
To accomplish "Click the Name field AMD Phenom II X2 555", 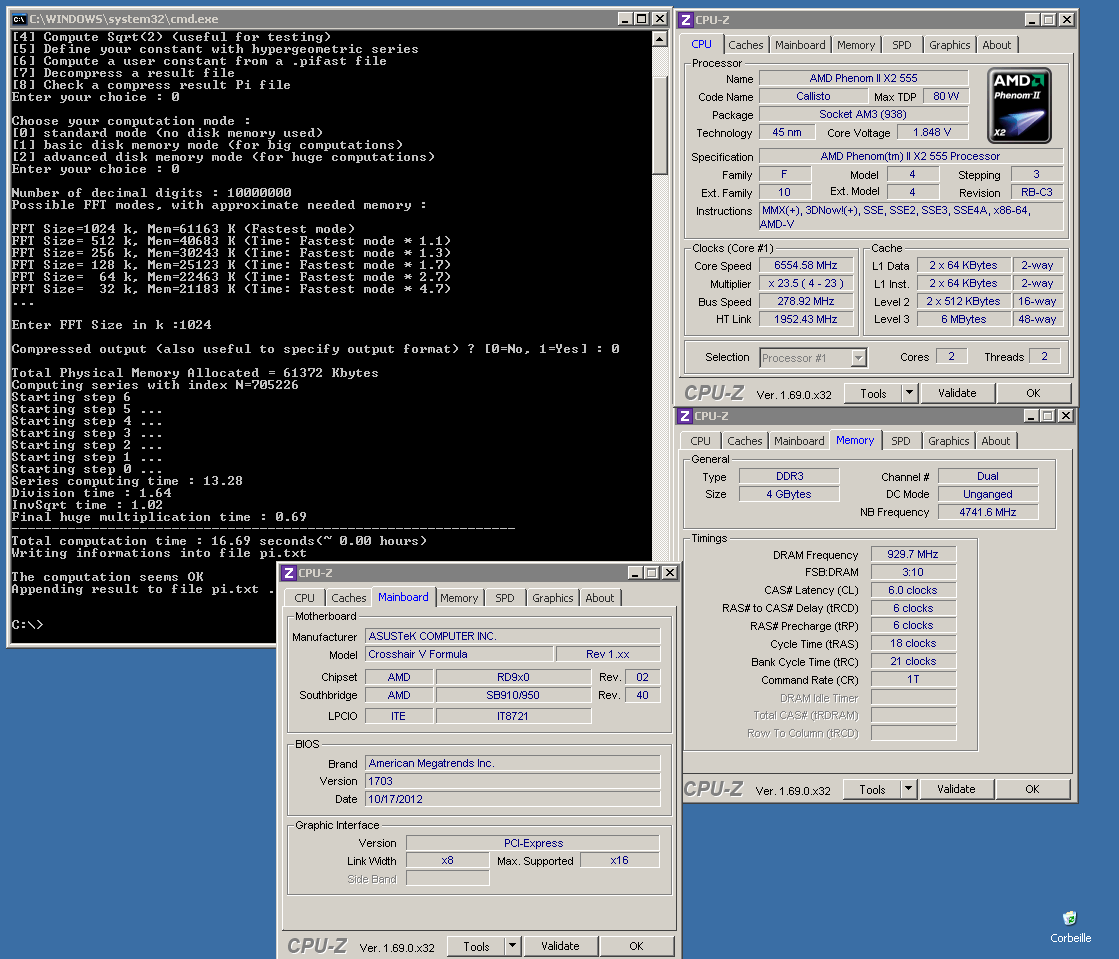I will 864,78.
